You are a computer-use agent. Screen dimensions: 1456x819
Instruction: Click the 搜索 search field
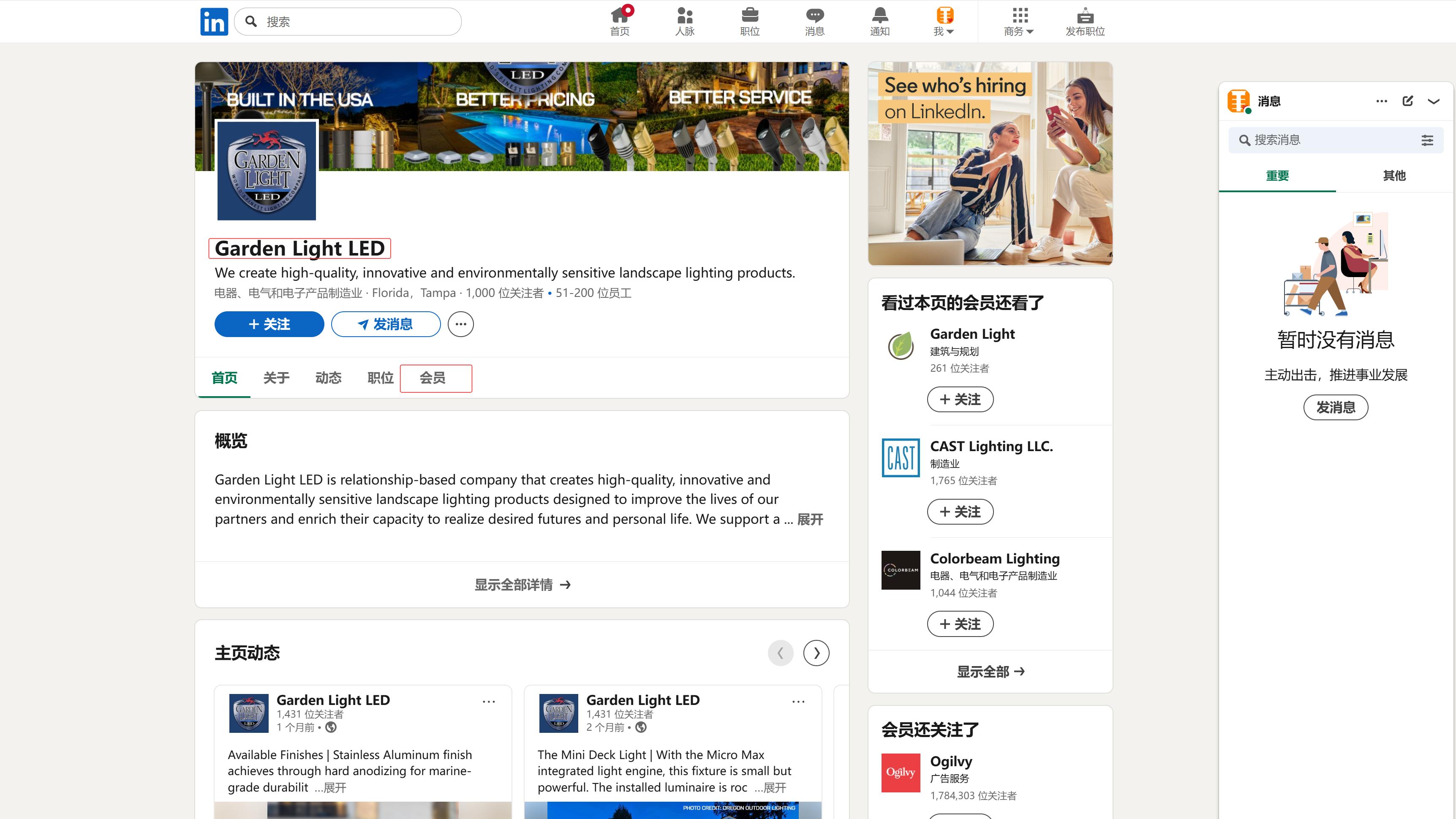tap(348, 22)
